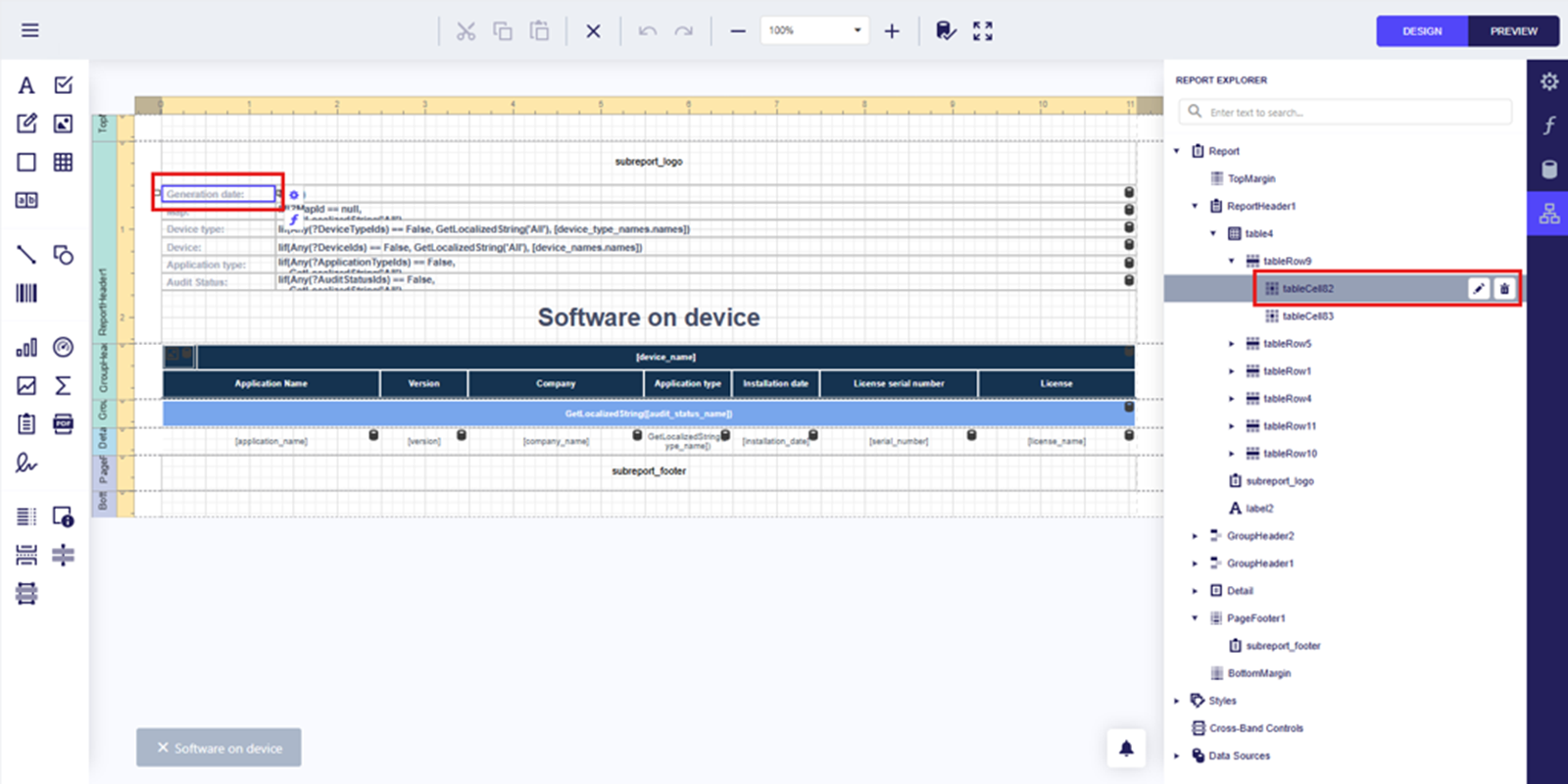Select tableCell83 in Report Explorer

tap(1307, 316)
